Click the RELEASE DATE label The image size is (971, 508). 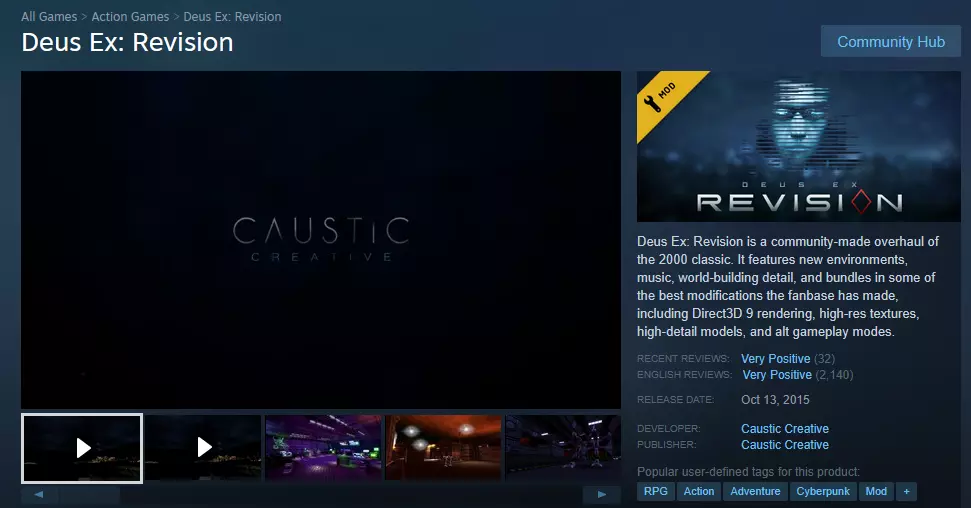pyautogui.click(x=675, y=400)
